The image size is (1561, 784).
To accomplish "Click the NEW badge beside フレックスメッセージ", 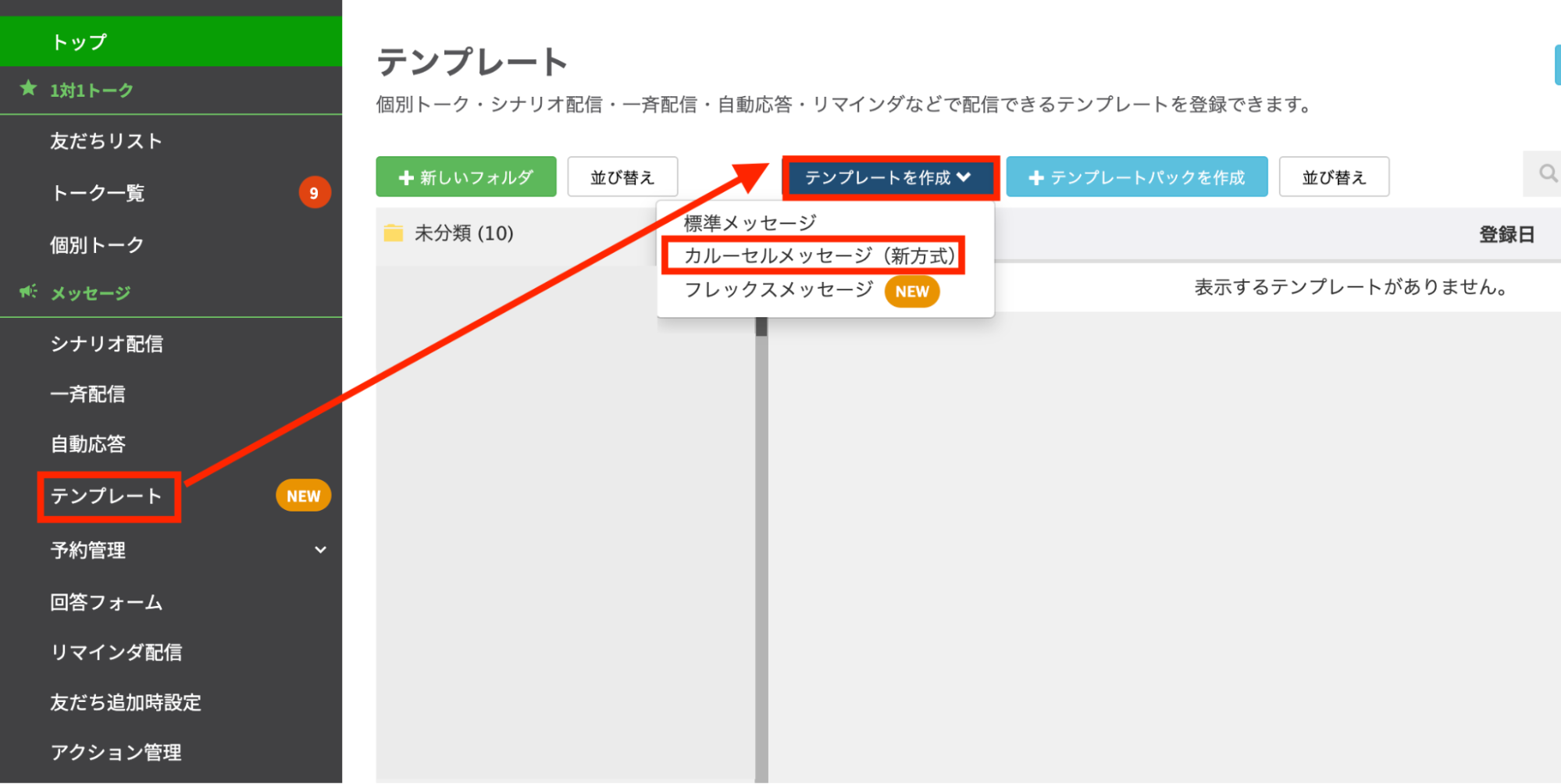I will pyautogui.click(x=911, y=291).
